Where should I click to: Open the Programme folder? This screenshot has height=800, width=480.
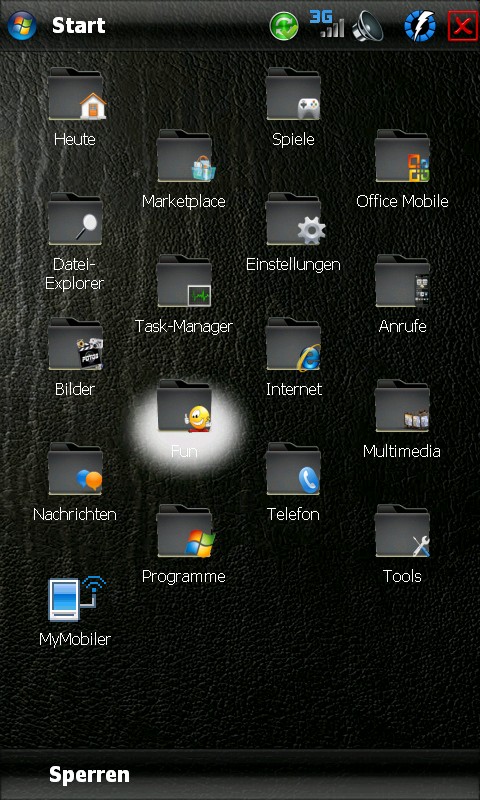(186, 531)
